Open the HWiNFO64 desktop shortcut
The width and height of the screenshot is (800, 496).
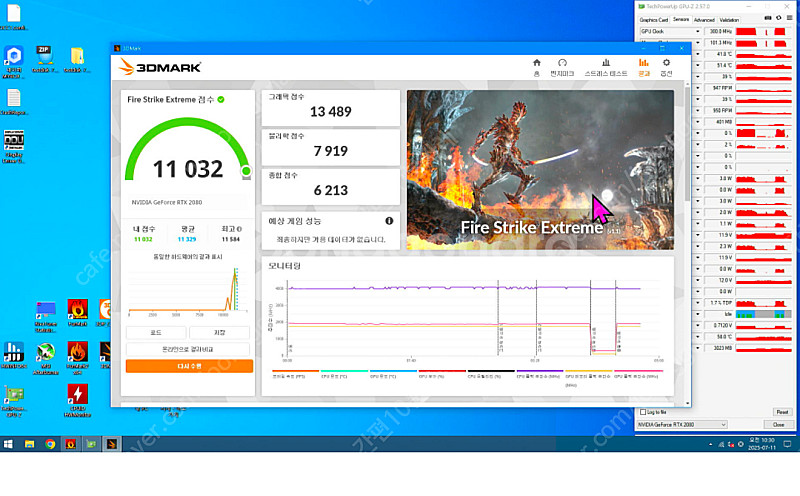click(x=13, y=355)
